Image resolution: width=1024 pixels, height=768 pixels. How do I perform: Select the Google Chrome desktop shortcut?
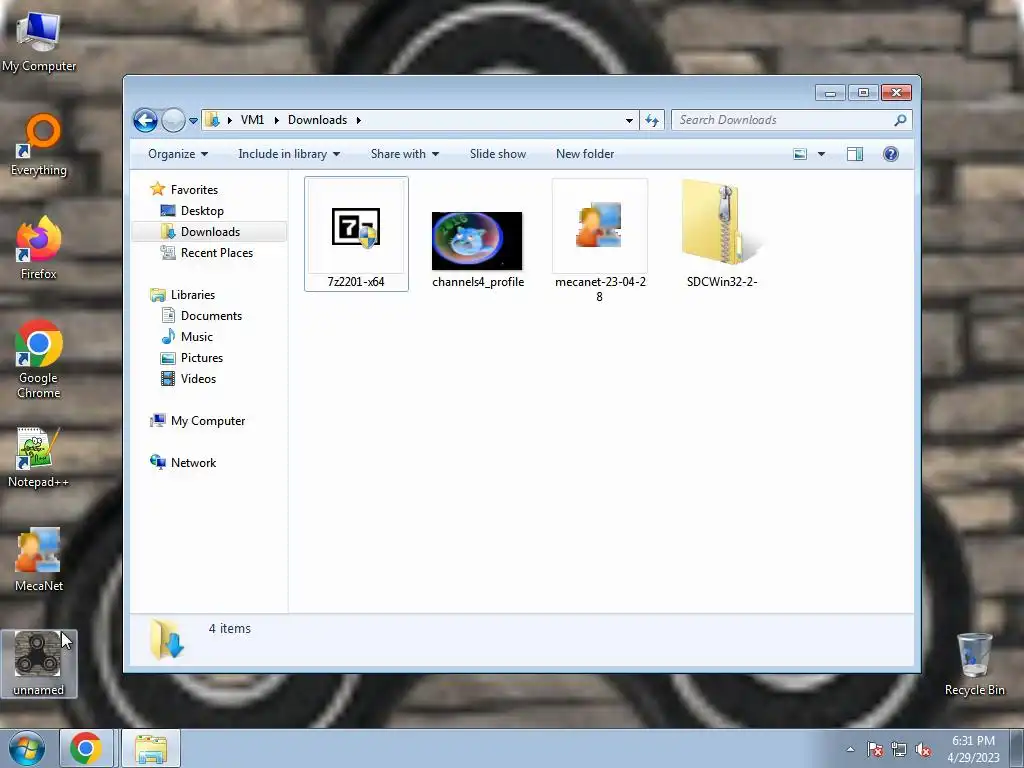click(39, 359)
